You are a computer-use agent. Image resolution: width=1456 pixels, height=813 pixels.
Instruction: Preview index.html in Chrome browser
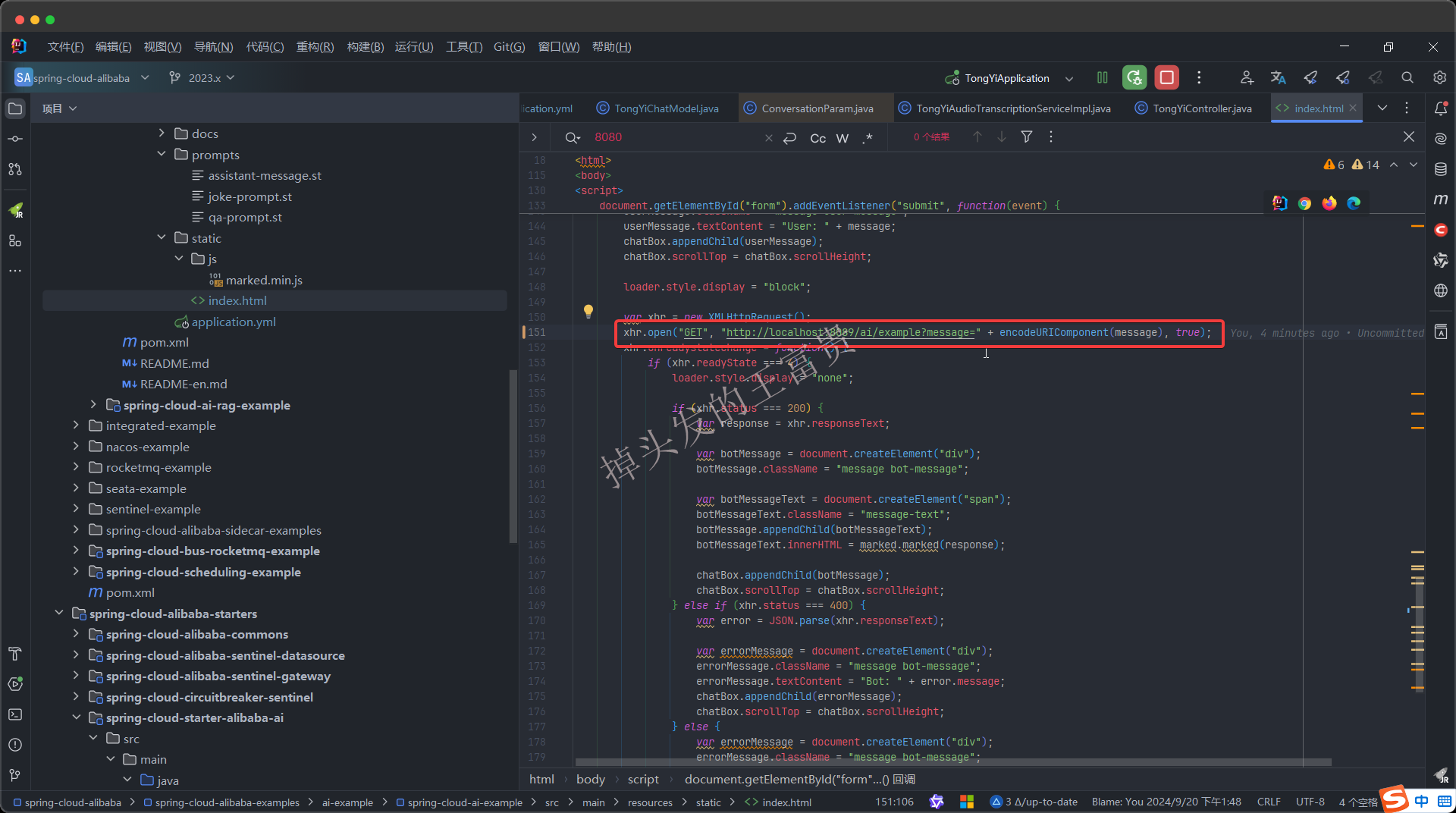coord(1304,203)
